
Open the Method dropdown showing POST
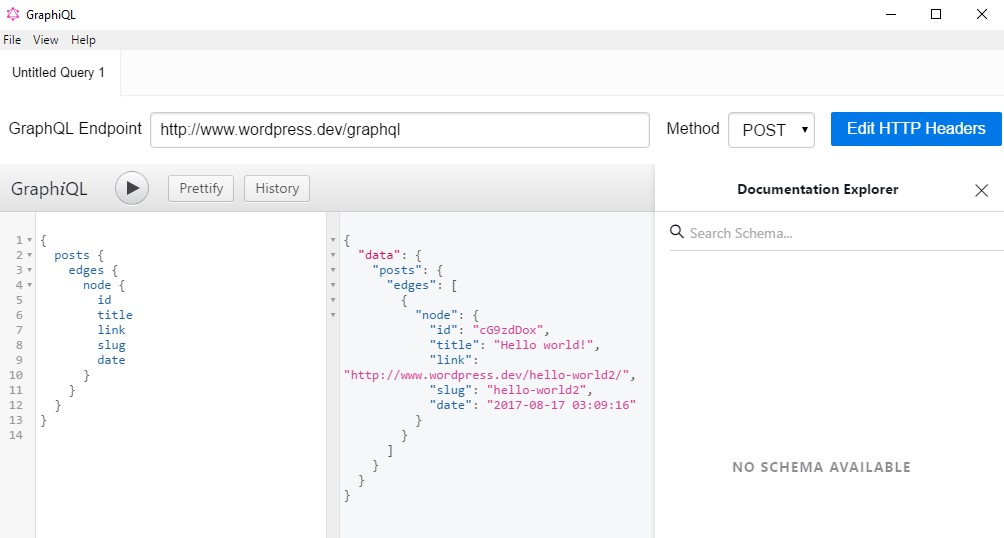pyautogui.click(x=771, y=130)
